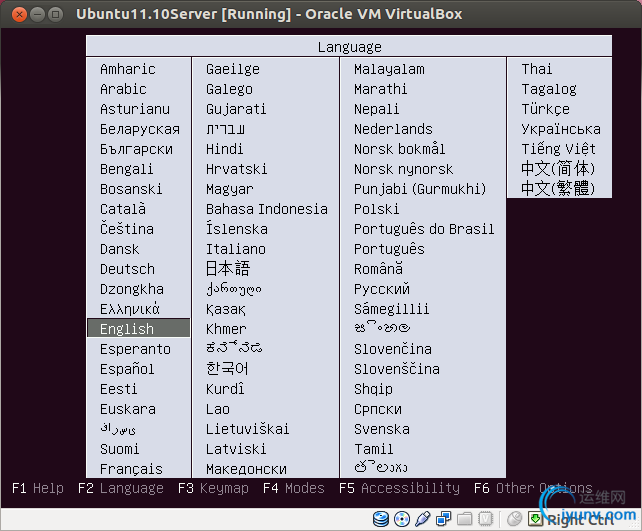Choose Беларуская language

pos(140,129)
